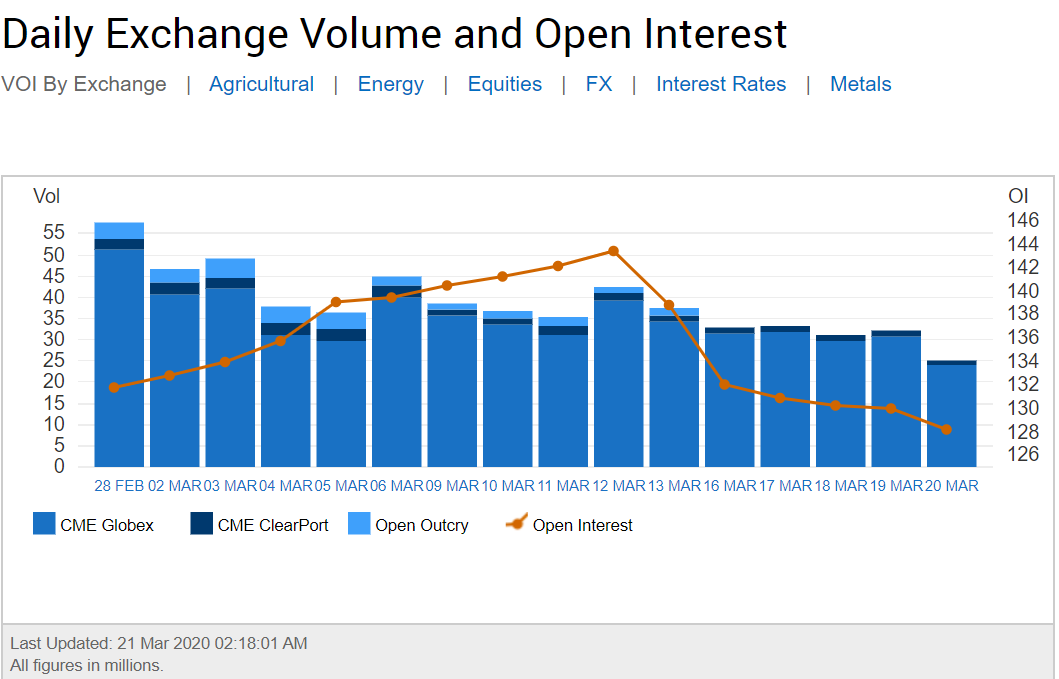Image resolution: width=1059 pixels, height=679 pixels.
Task: Click the Last Updated timestamp text
Action: [159, 643]
